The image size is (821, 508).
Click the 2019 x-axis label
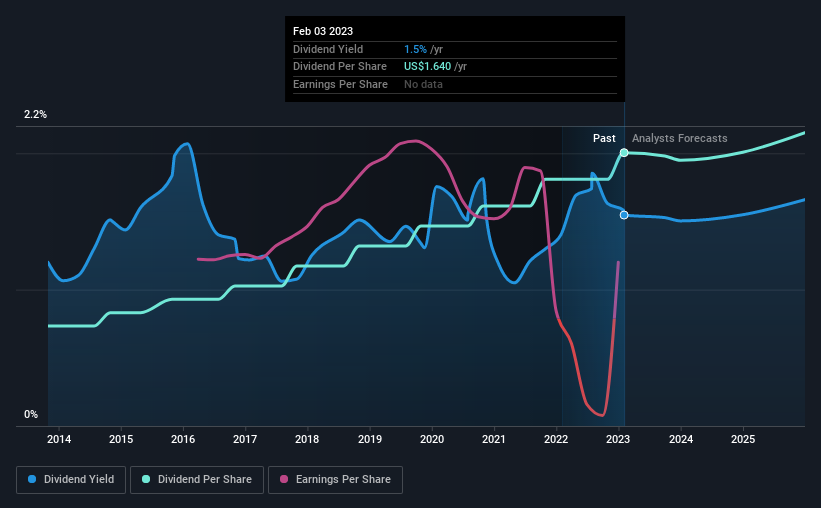point(370,439)
